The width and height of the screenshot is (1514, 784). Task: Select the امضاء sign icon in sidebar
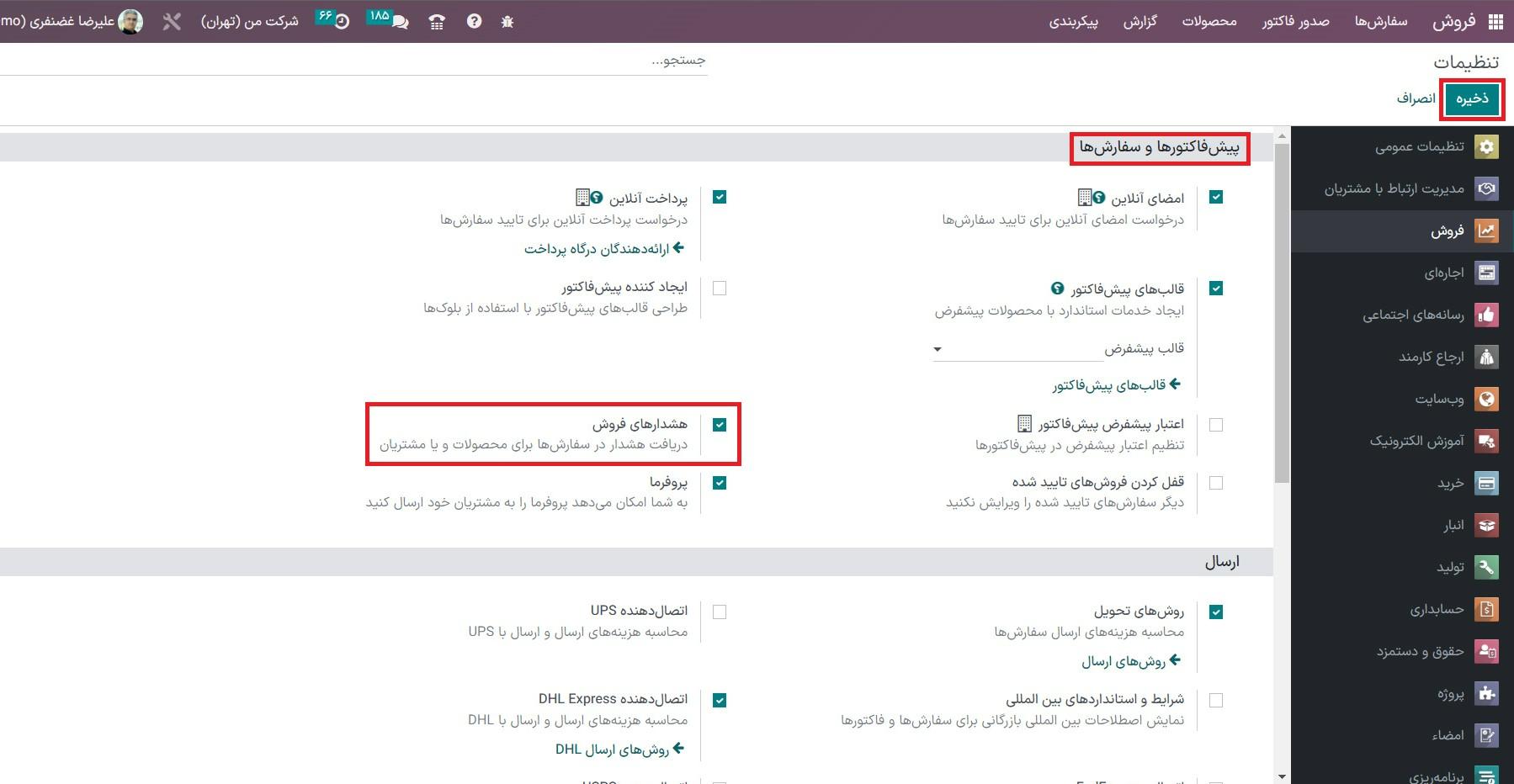(1487, 735)
